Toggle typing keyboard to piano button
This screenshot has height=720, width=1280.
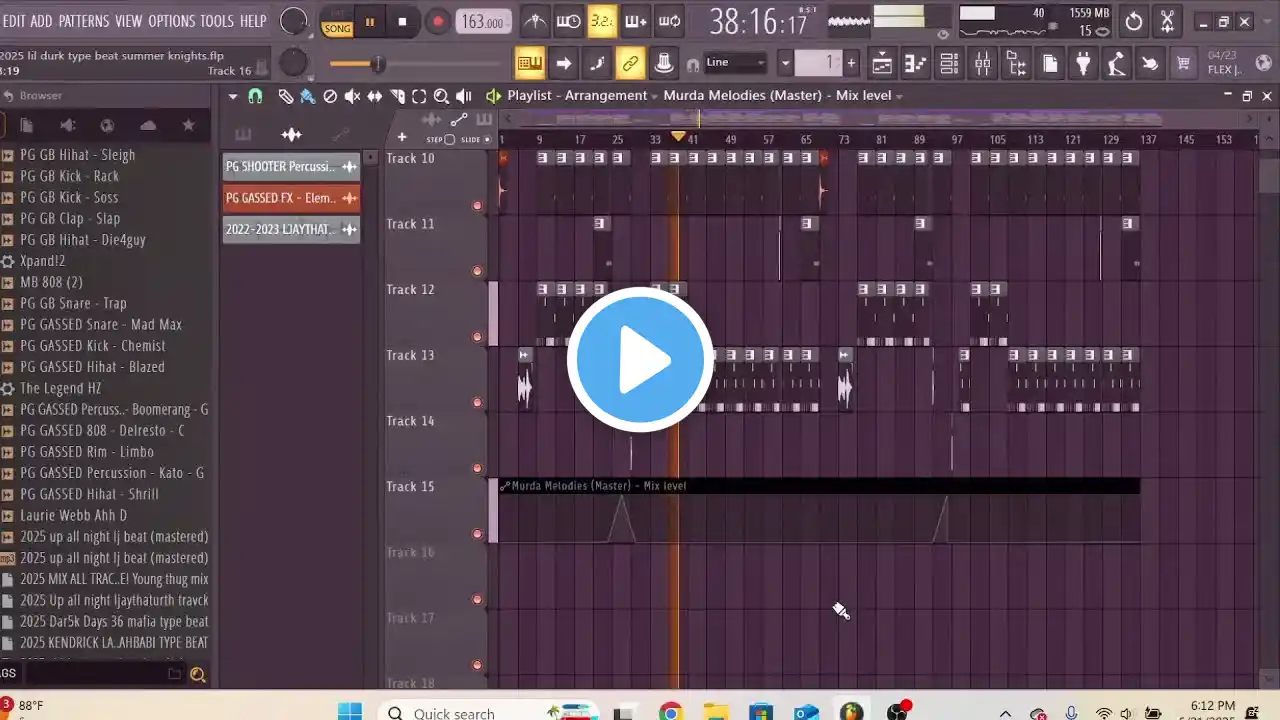click(530, 64)
